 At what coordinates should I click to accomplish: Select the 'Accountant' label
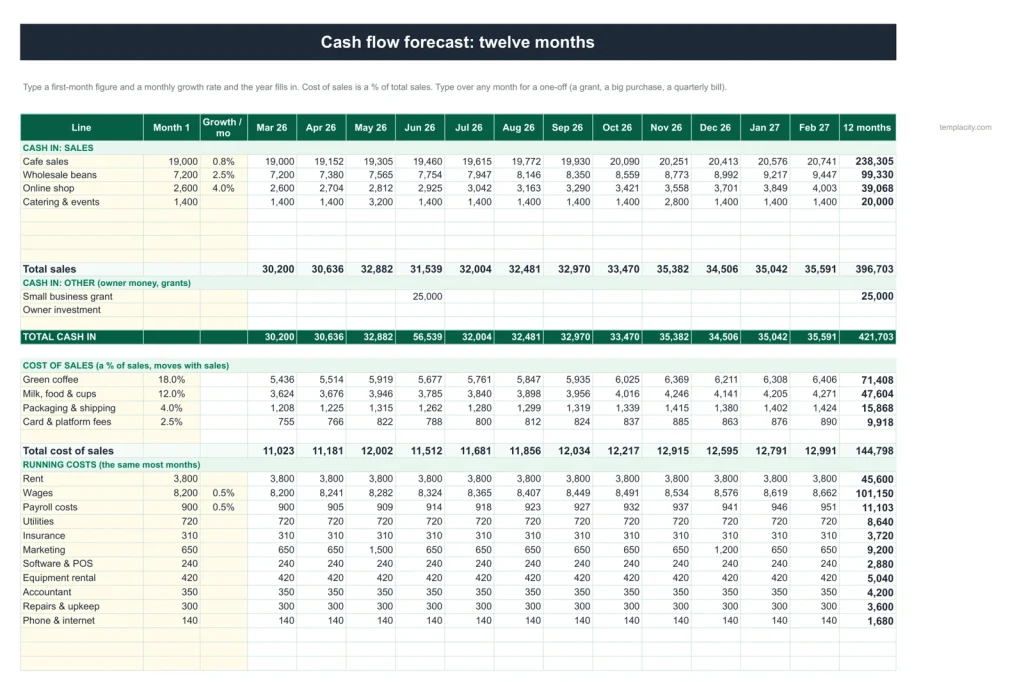pyautogui.click(x=47, y=593)
